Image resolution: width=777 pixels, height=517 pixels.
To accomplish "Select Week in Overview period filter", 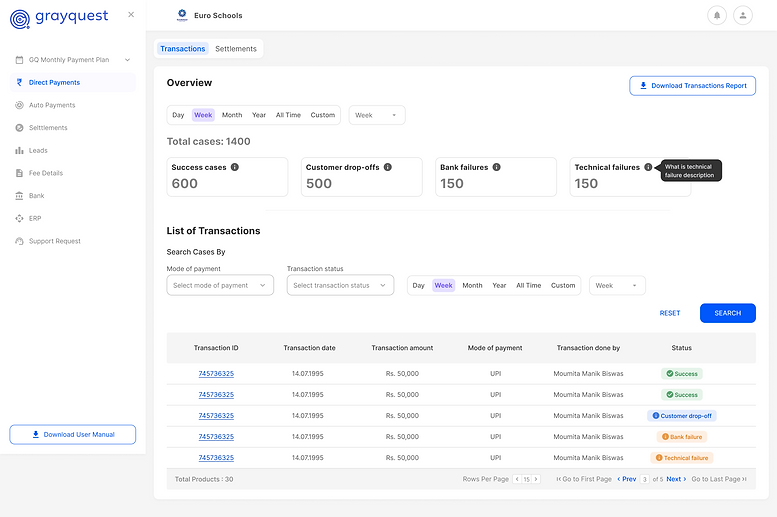I will pyautogui.click(x=203, y=115).
